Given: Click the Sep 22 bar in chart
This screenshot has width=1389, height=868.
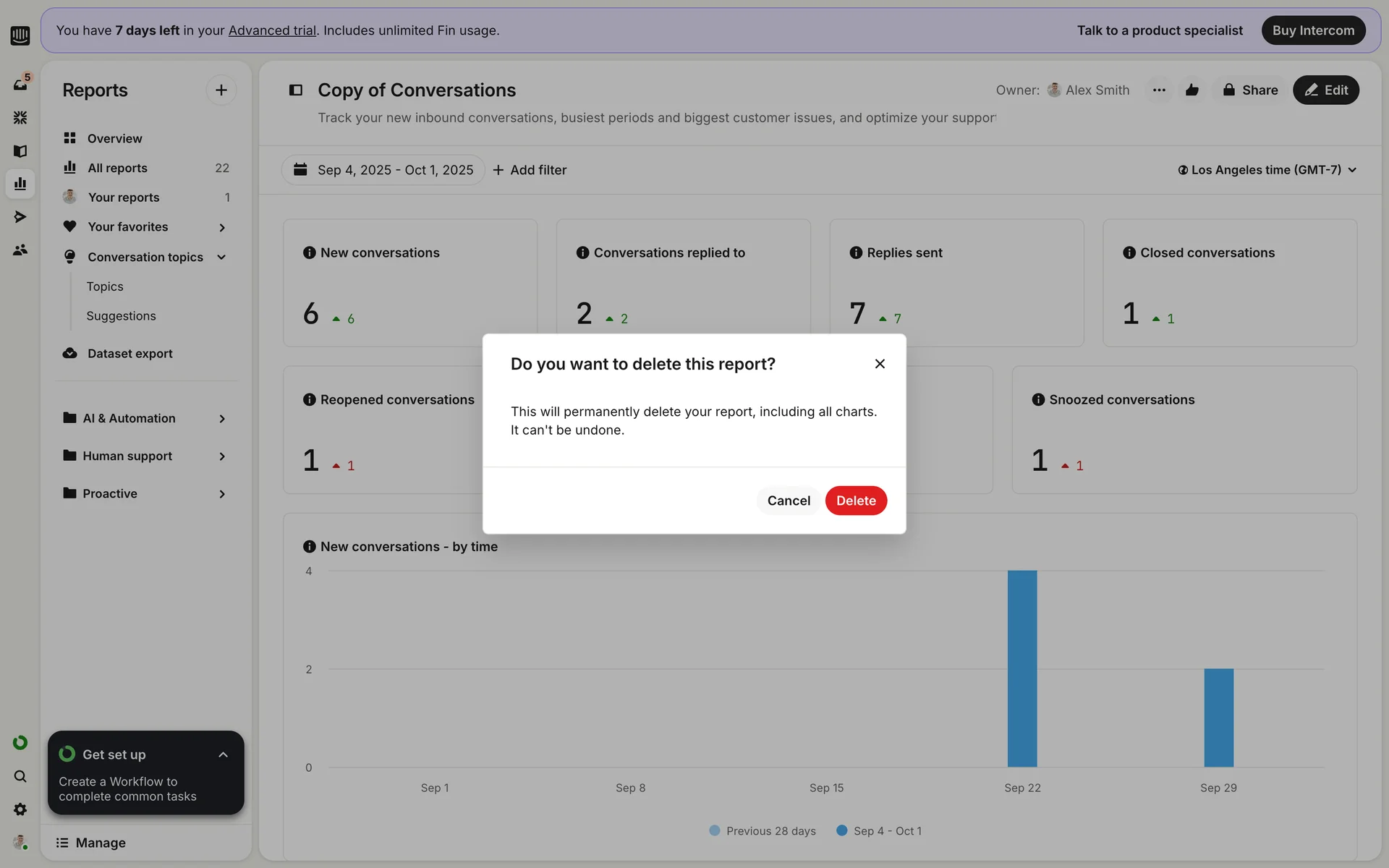Looking at the screenshot, I should (1021, 668).
